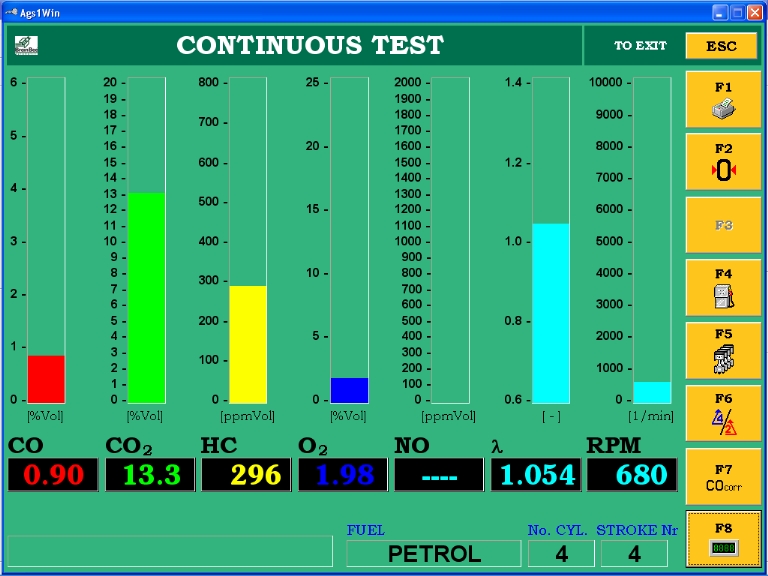Click the PETROL fuel field
The image size is (768, 576).
[433, 553]
